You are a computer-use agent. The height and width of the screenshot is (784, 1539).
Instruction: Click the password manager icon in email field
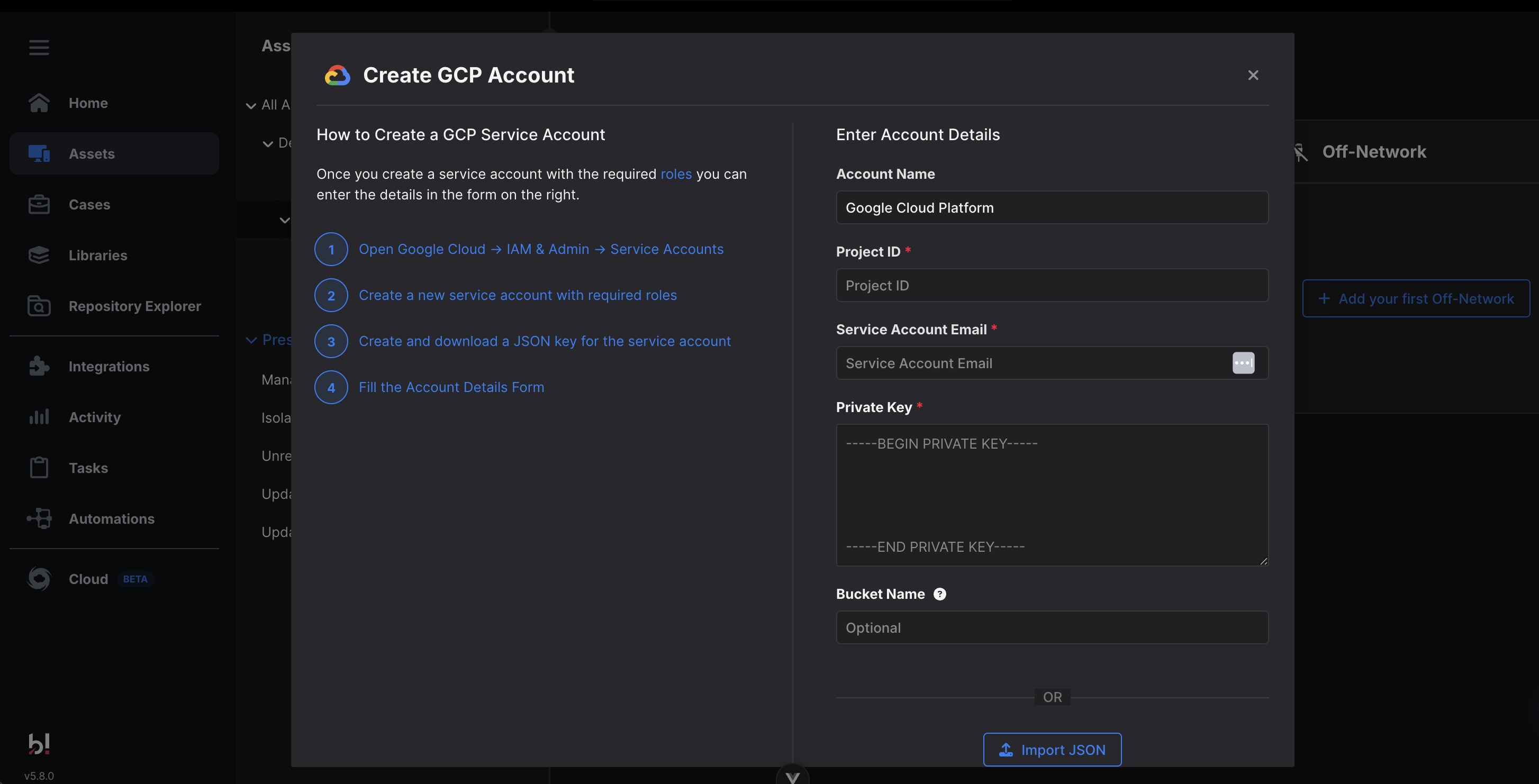[x=1243, y=363]
